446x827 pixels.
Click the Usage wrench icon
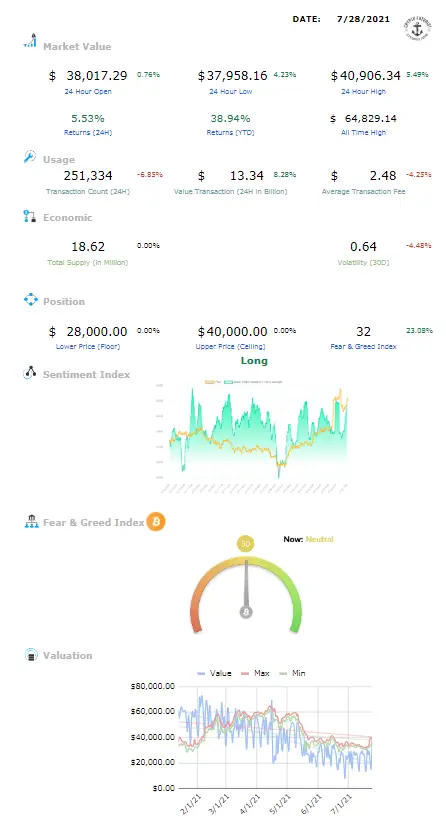[30, 157]
